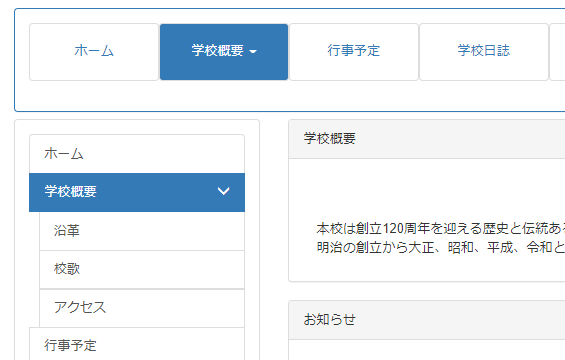Switch to the 学校日誌 tab

[484, 52]
